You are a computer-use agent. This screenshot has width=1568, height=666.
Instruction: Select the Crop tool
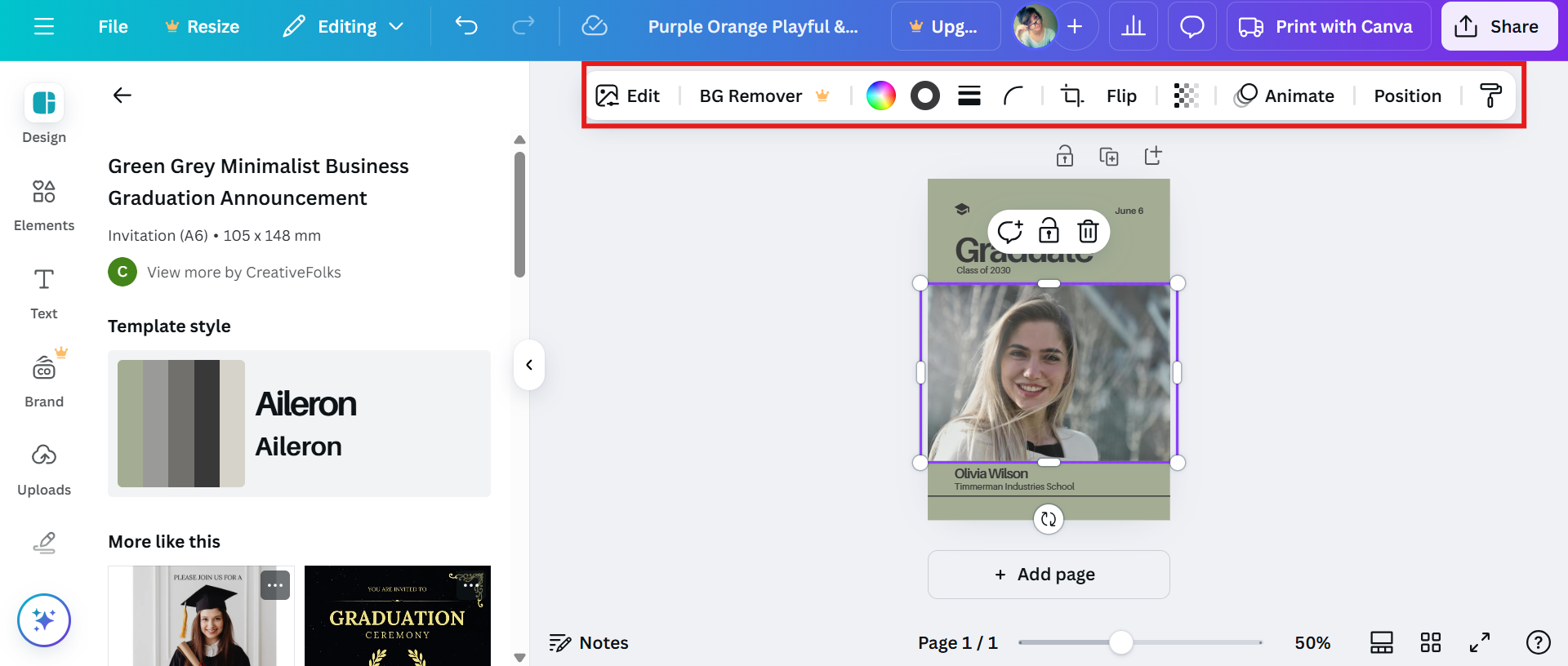coord(1072,96)
